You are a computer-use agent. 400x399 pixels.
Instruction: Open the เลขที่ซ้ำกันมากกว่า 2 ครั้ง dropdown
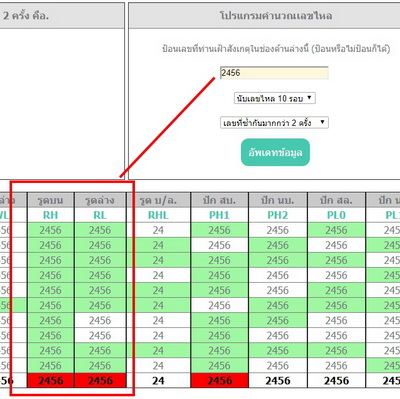(x=274, y=123)
